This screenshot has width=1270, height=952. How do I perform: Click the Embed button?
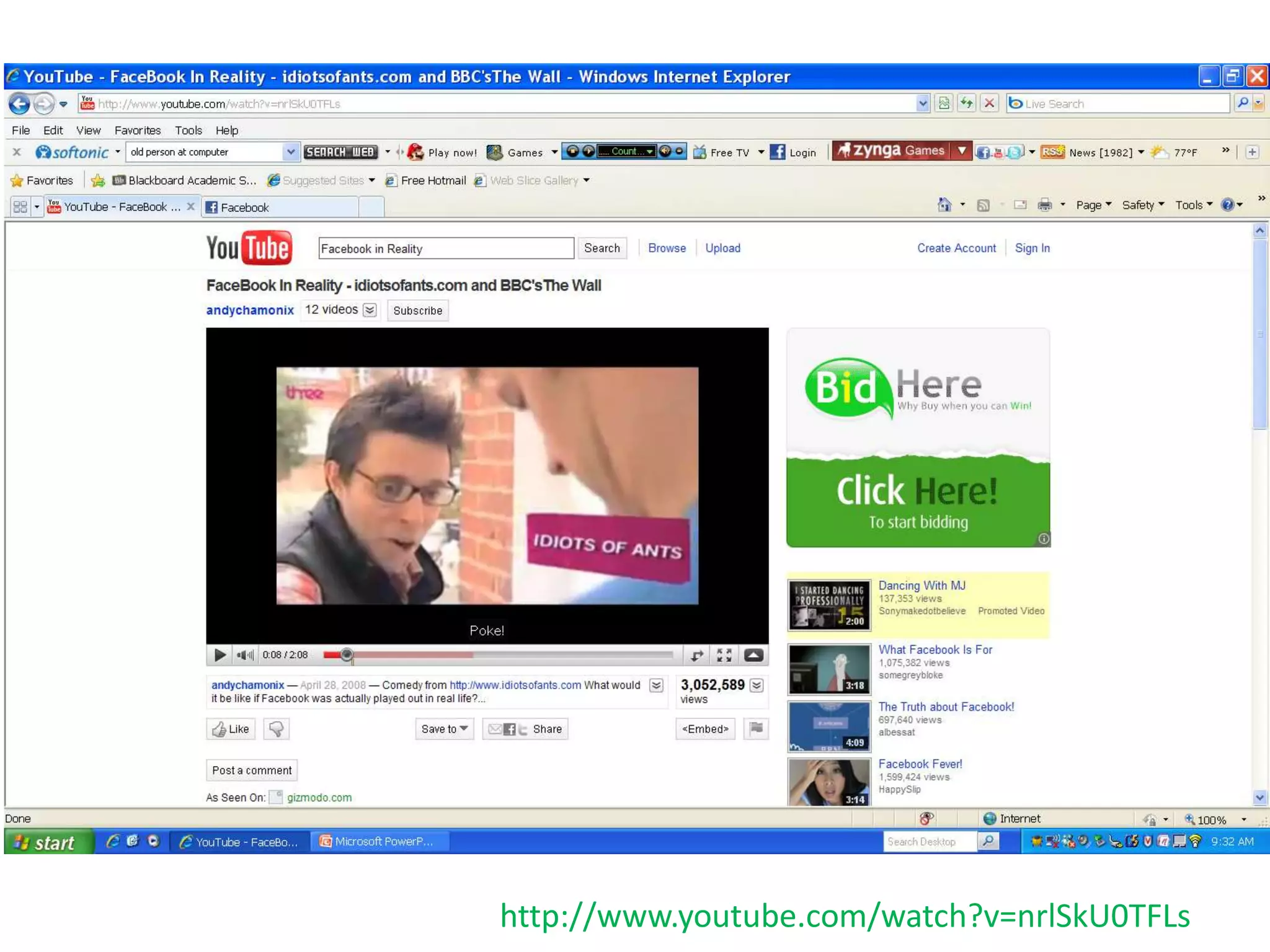coord(705,729)
